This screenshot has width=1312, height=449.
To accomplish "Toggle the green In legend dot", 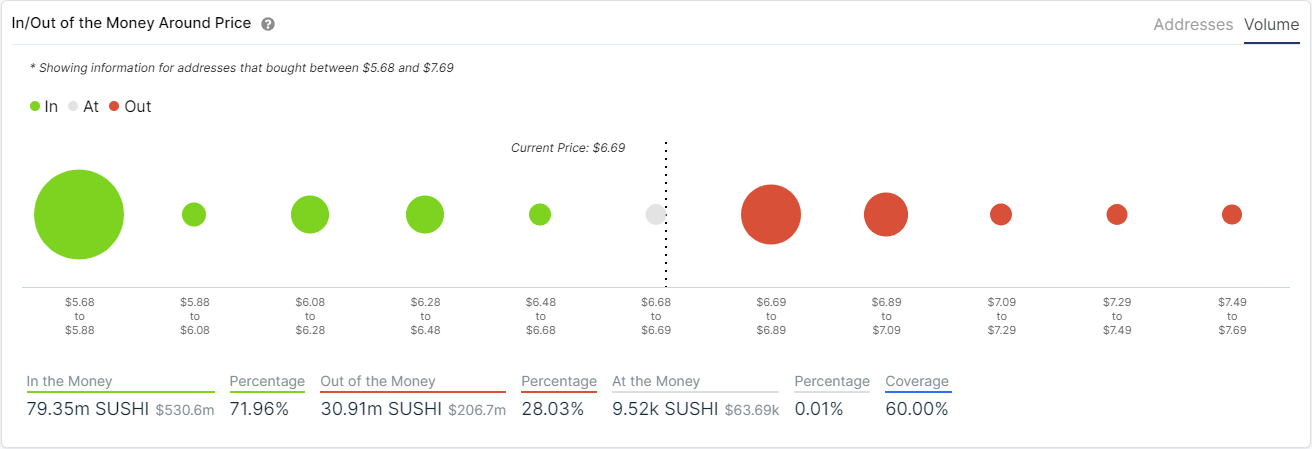I will click(36, 106).
